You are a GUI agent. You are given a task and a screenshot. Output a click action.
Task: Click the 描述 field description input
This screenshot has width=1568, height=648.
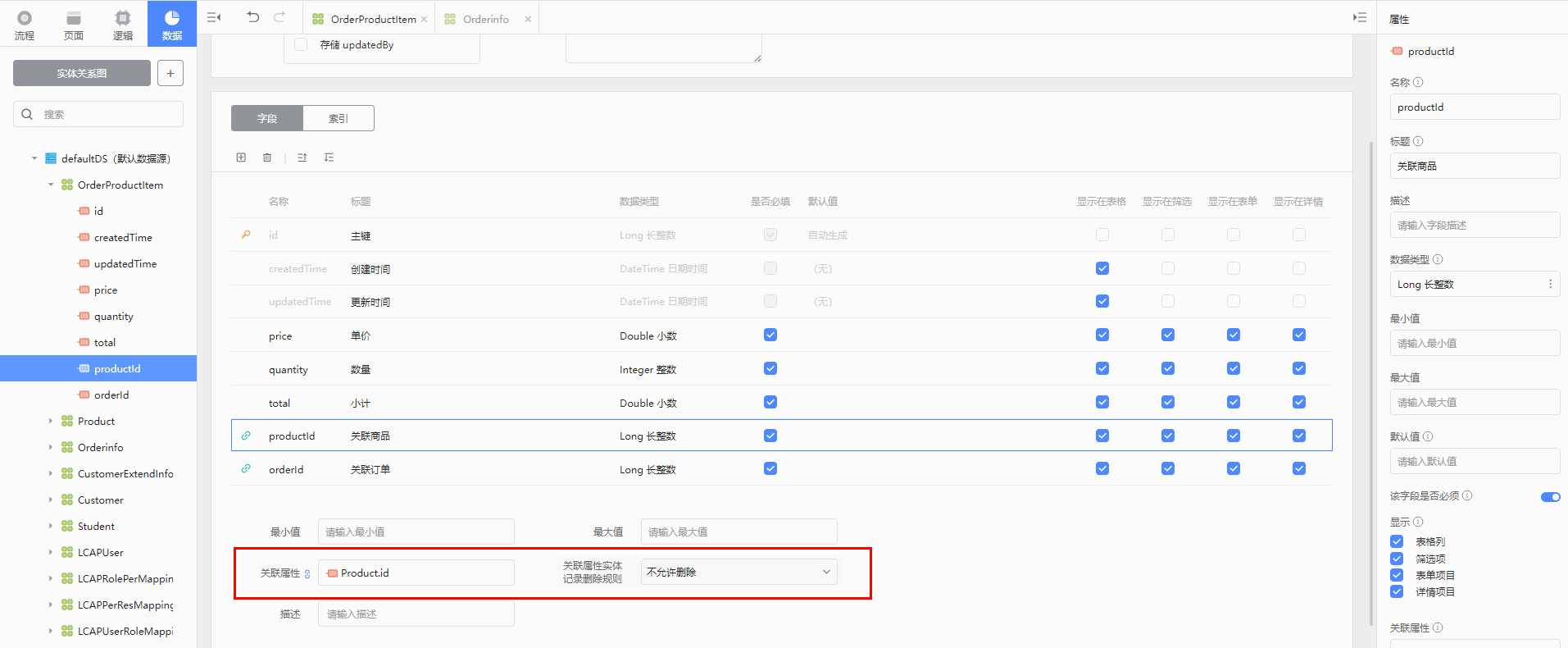tap(1475, 225)
